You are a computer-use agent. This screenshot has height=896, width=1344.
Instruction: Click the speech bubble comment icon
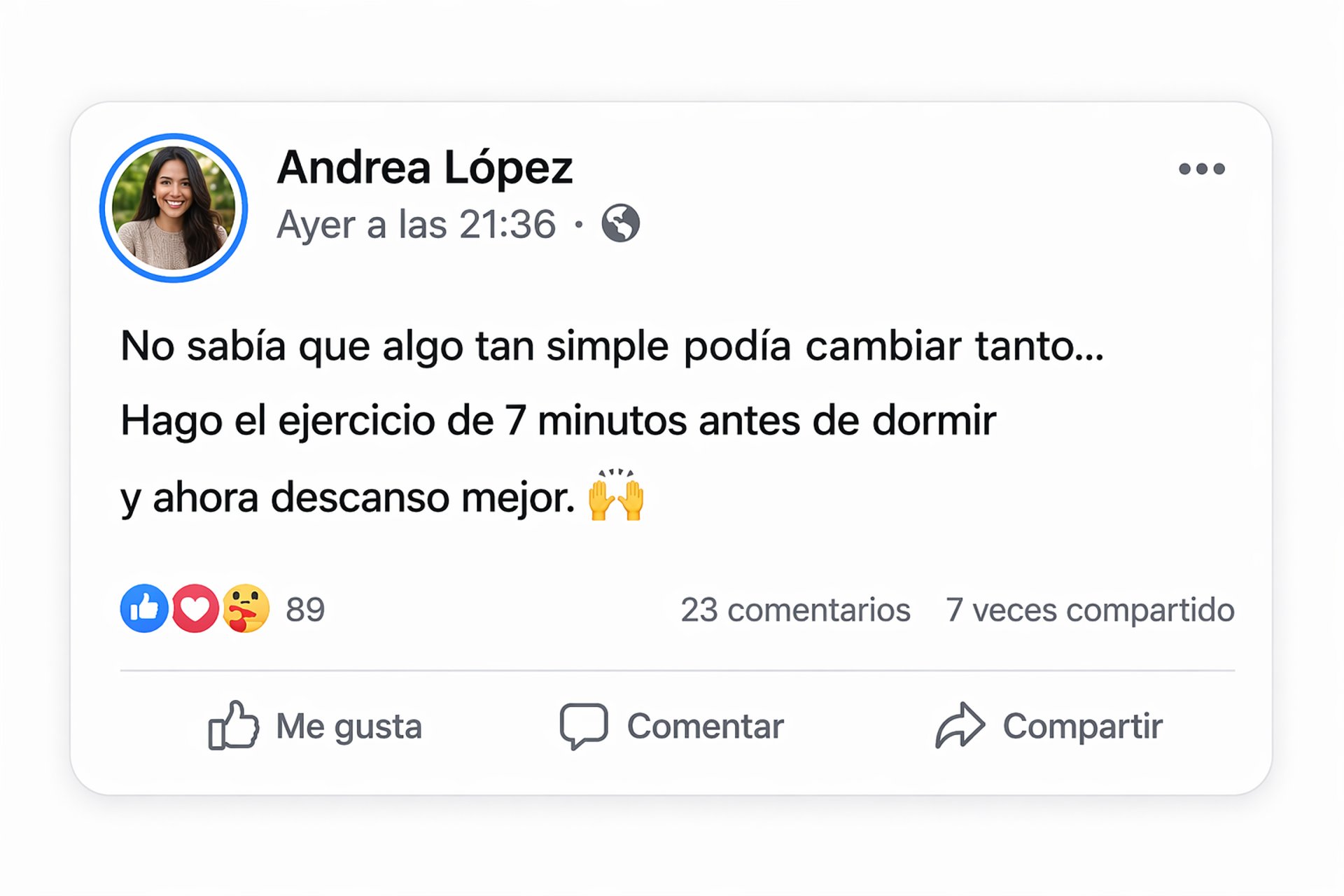coord(583,725)
